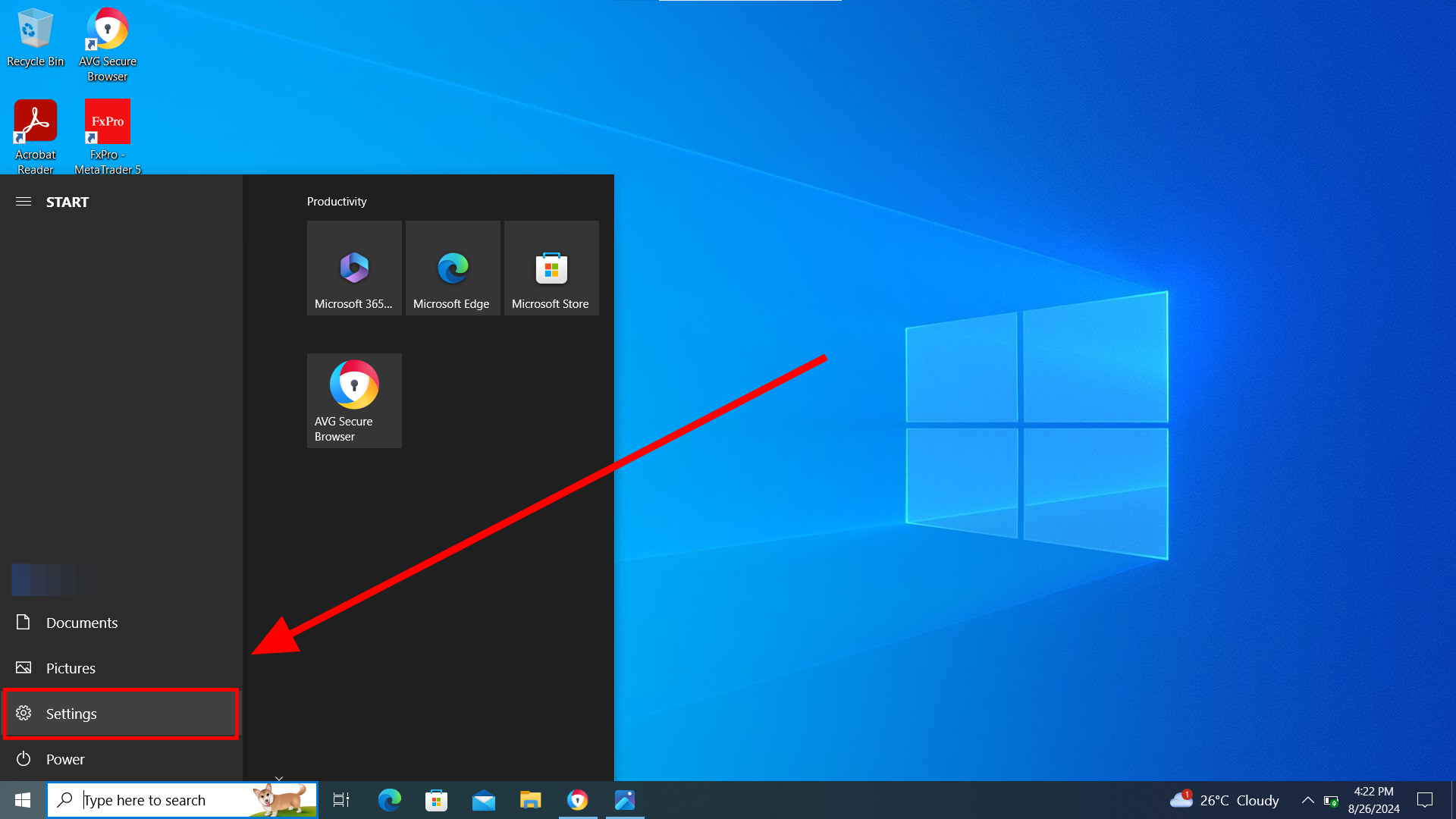Open the Power options
Image resolution: width=1456 pixels, height=819 pixels.
click(x=64, y=759)
